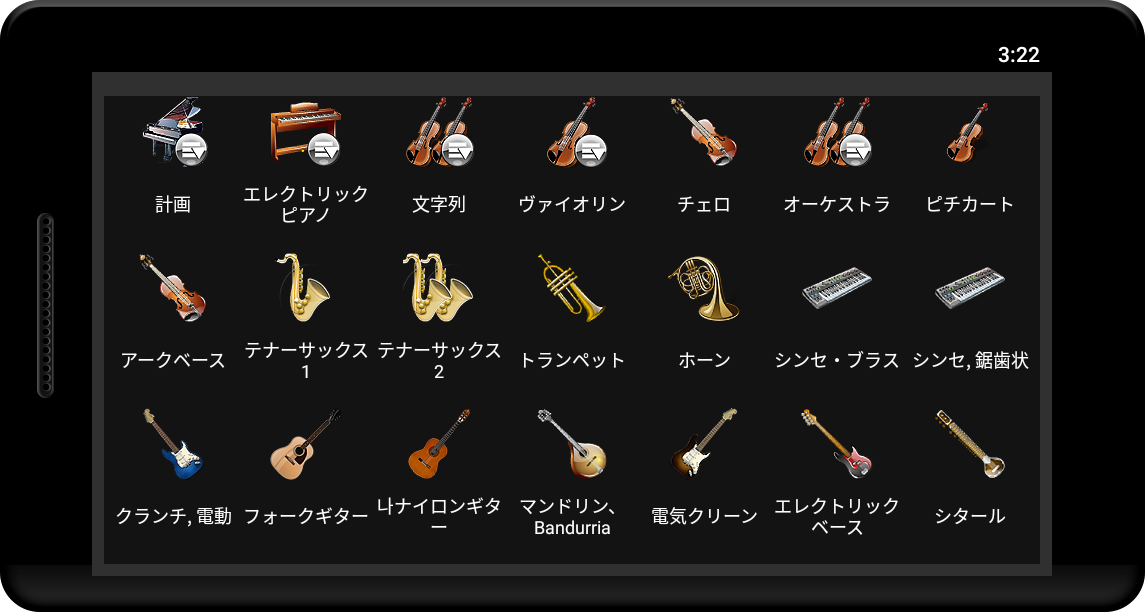Pick the シタール sitar instrument

pos(970,444)
